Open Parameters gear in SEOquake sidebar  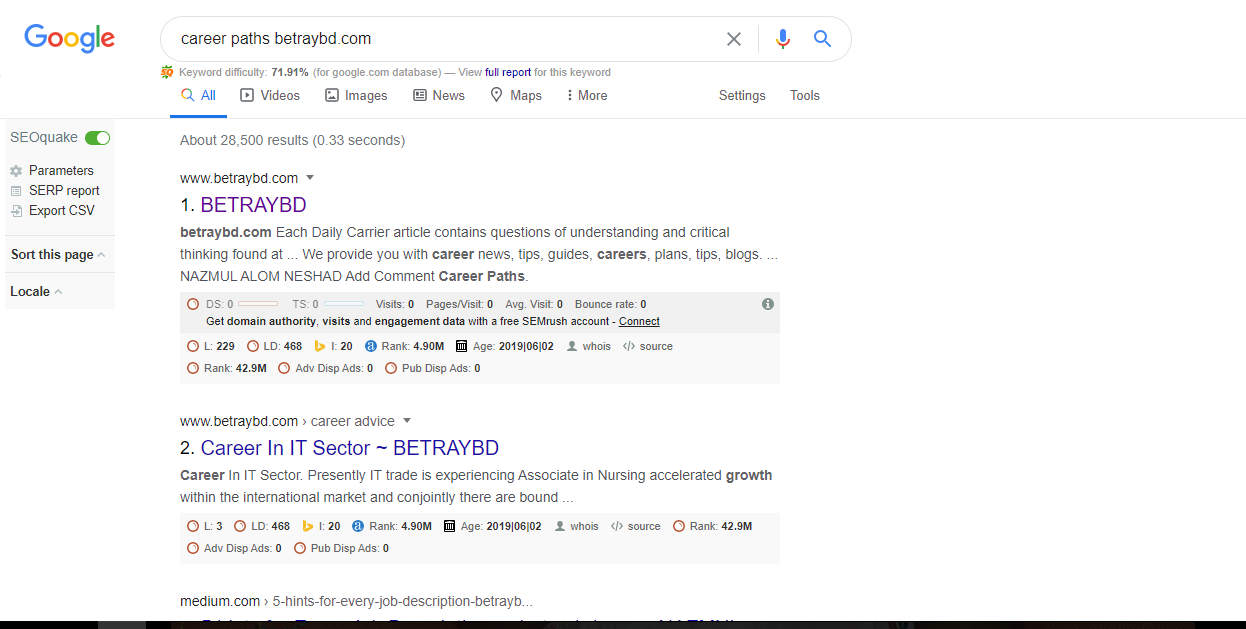pyautogui.click(x=52, y=171)
